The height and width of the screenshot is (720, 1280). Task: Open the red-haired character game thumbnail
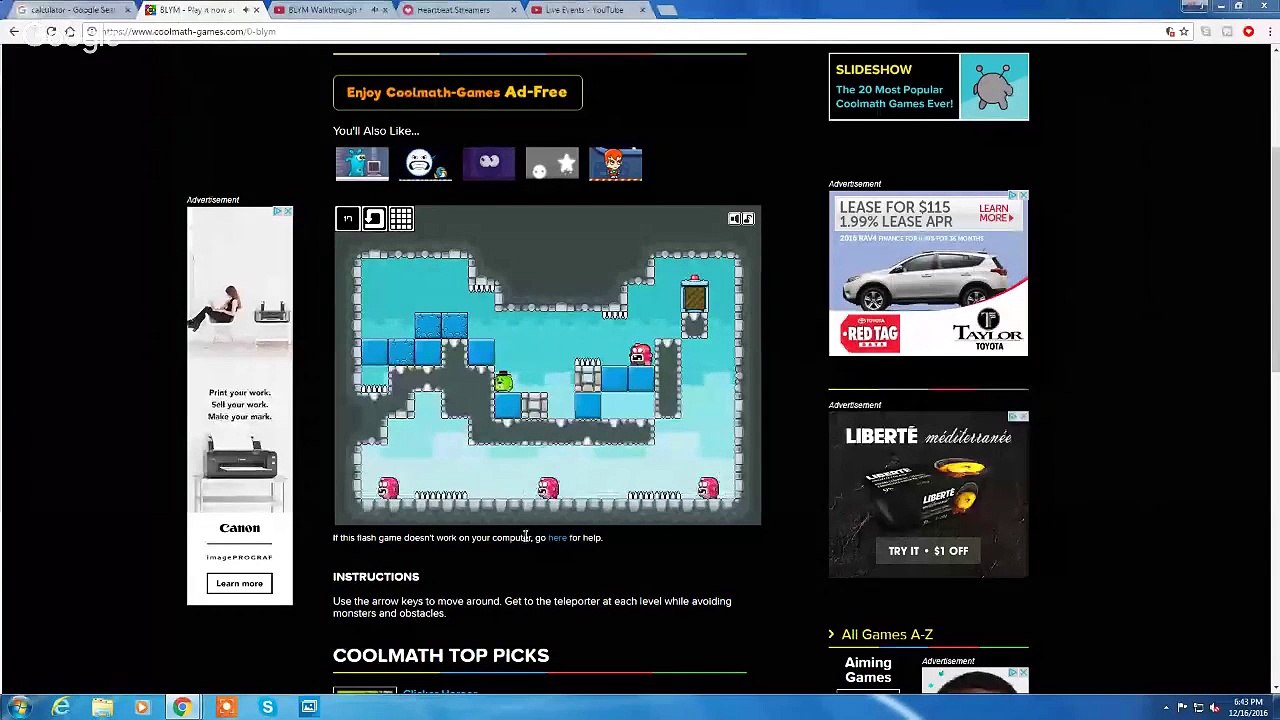click(x=616, y=163)
